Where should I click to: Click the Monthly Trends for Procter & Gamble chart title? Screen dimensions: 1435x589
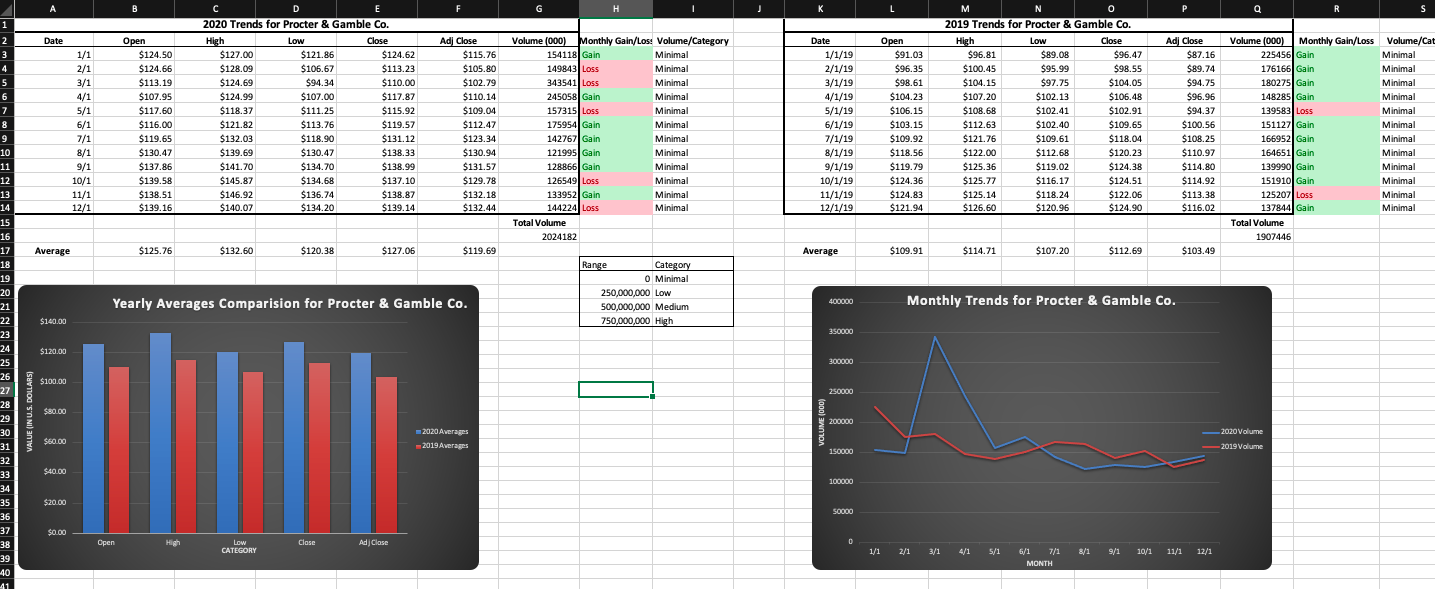pos(1041,299)
